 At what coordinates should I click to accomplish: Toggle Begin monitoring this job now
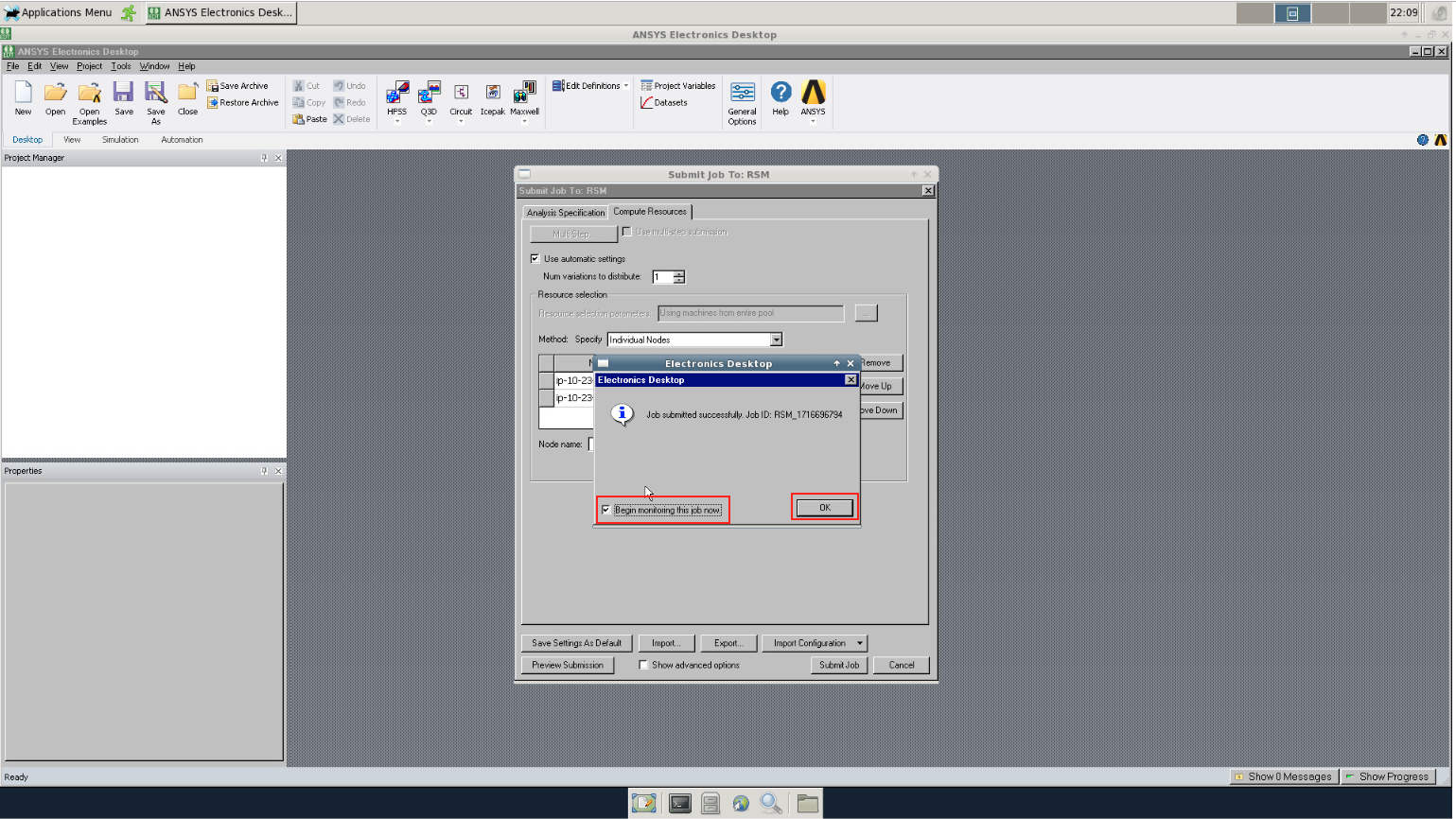[x=606, y=511]
